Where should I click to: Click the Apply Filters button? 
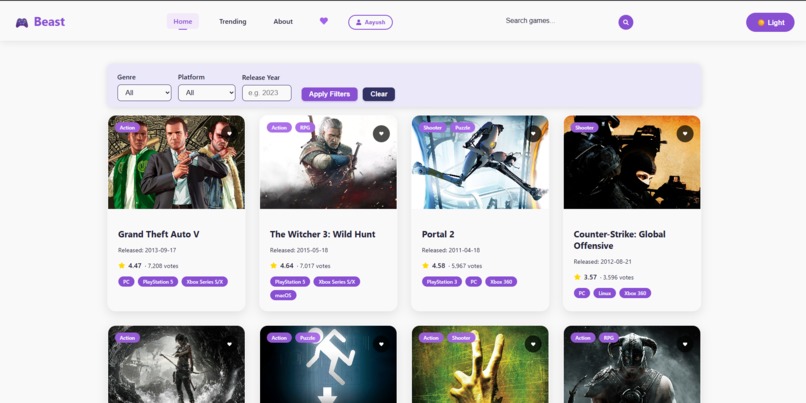tap(329, 94)
